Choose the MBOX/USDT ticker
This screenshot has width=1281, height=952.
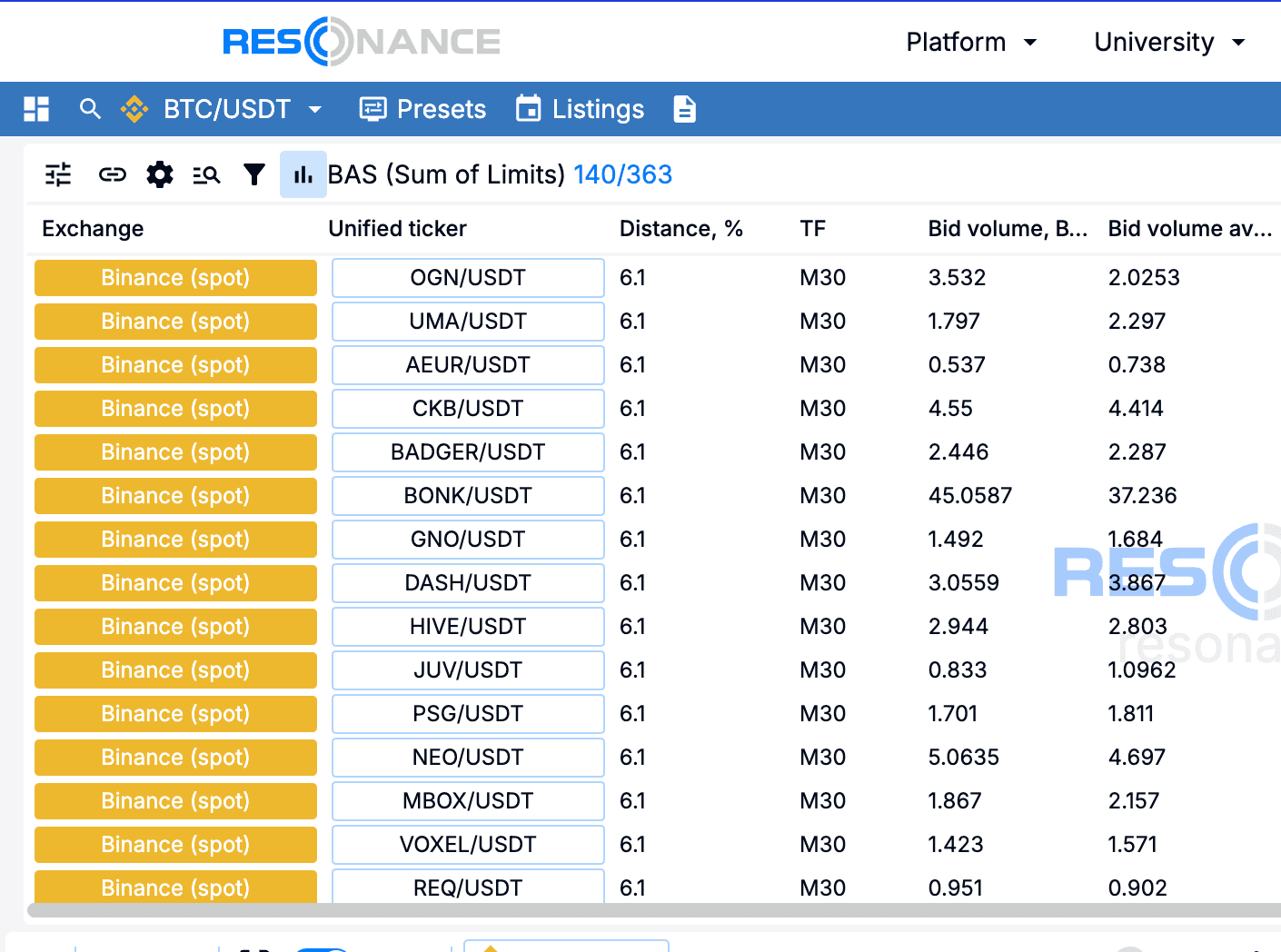468,801
